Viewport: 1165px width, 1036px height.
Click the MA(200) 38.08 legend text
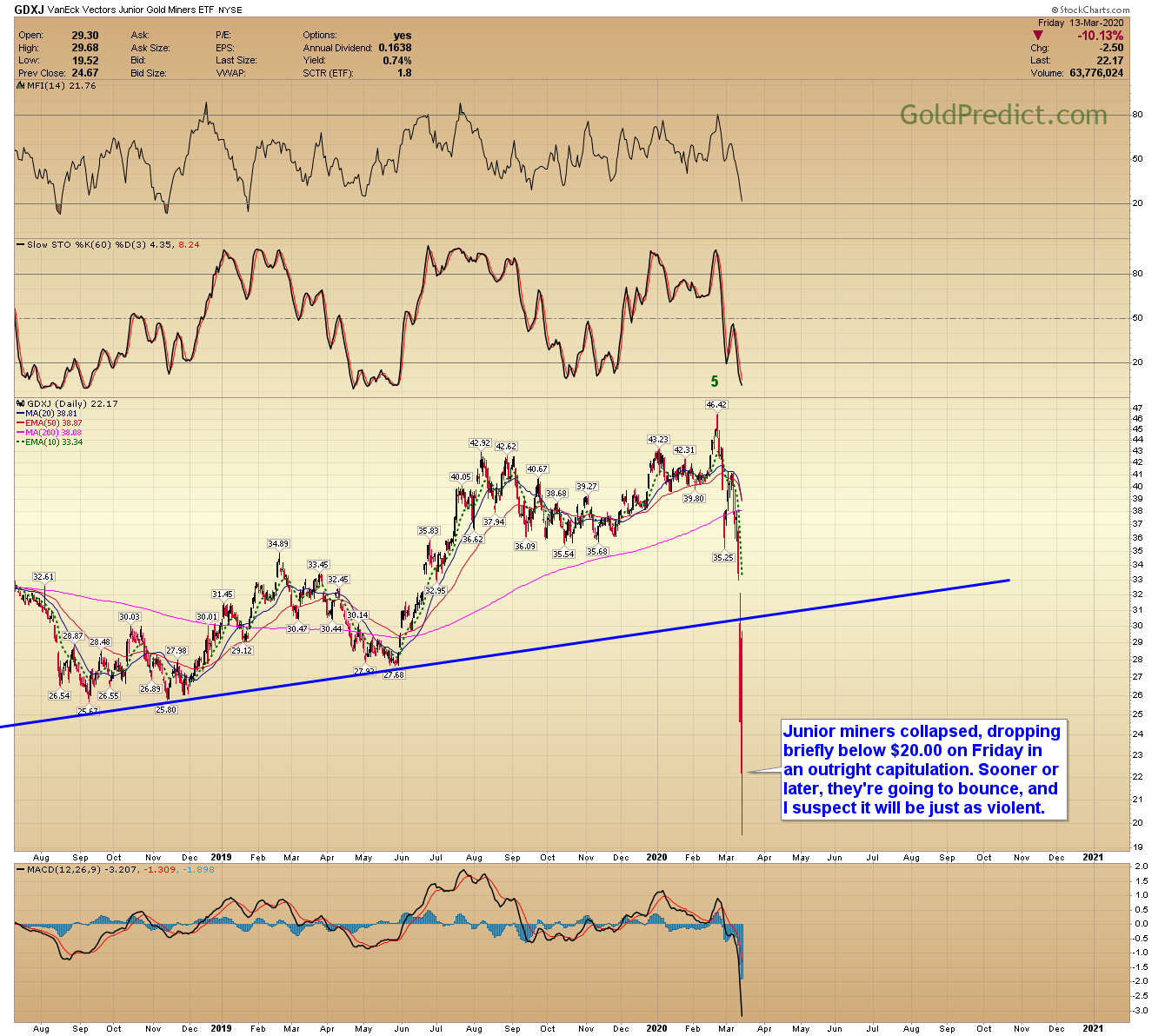(x=54, y=433)
